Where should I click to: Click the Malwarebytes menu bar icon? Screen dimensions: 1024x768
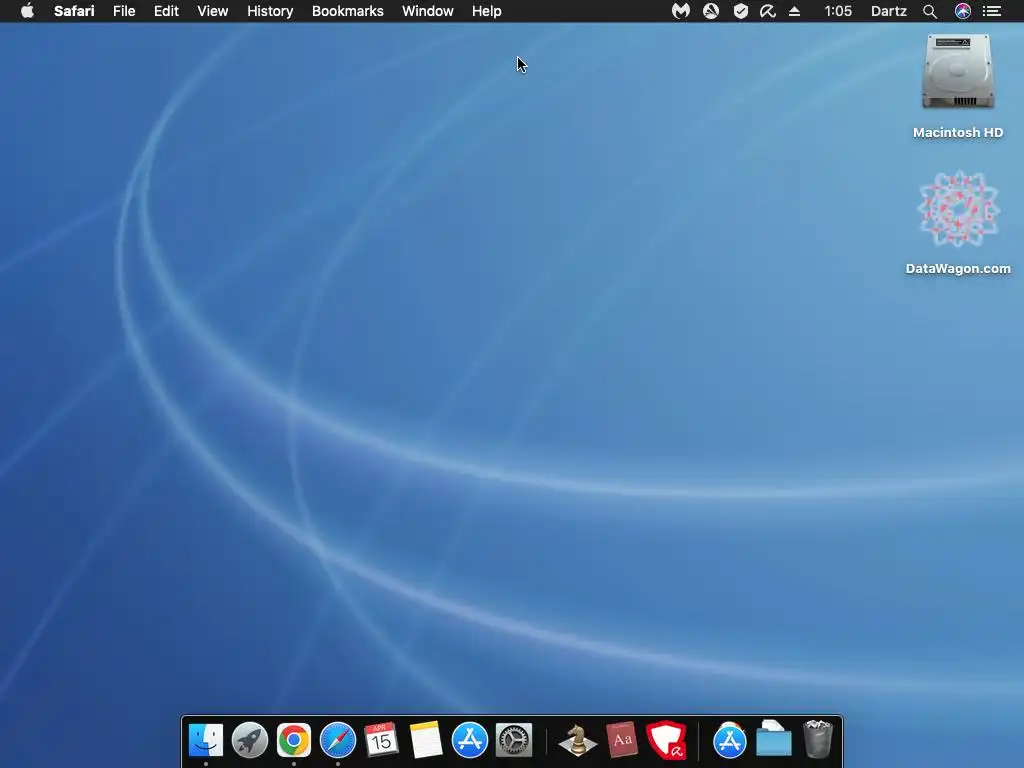pyautogui.click(x=681, y=11)
